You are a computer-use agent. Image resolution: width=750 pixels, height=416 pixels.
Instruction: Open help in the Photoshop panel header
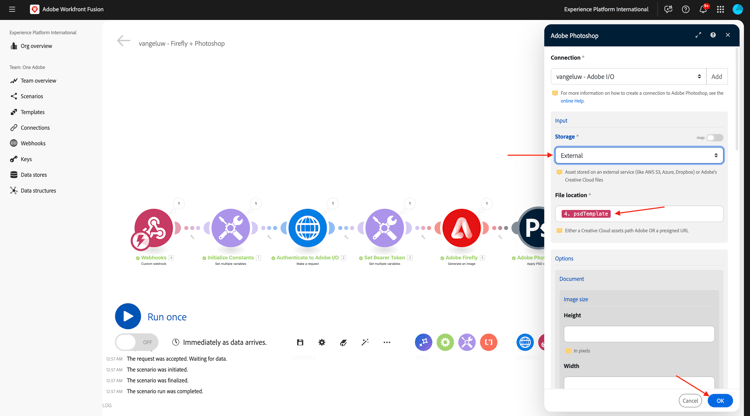713,35
